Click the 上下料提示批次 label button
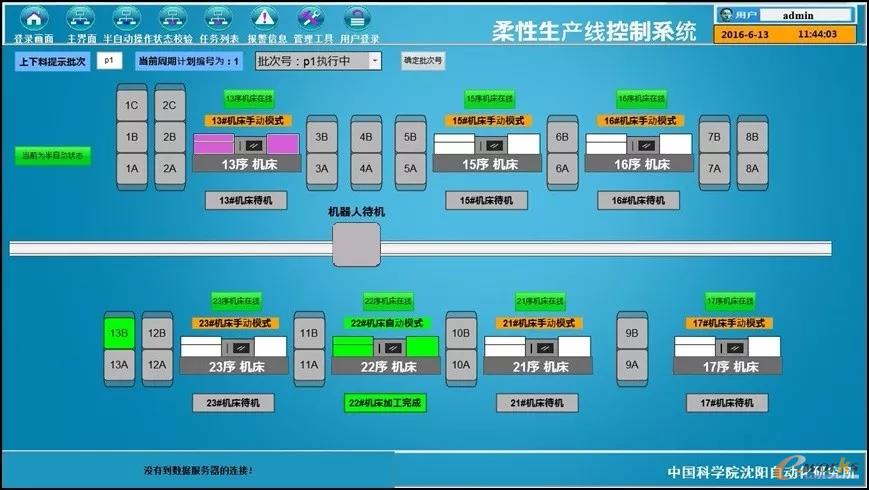Screen dimensions: 869x490 53,62
